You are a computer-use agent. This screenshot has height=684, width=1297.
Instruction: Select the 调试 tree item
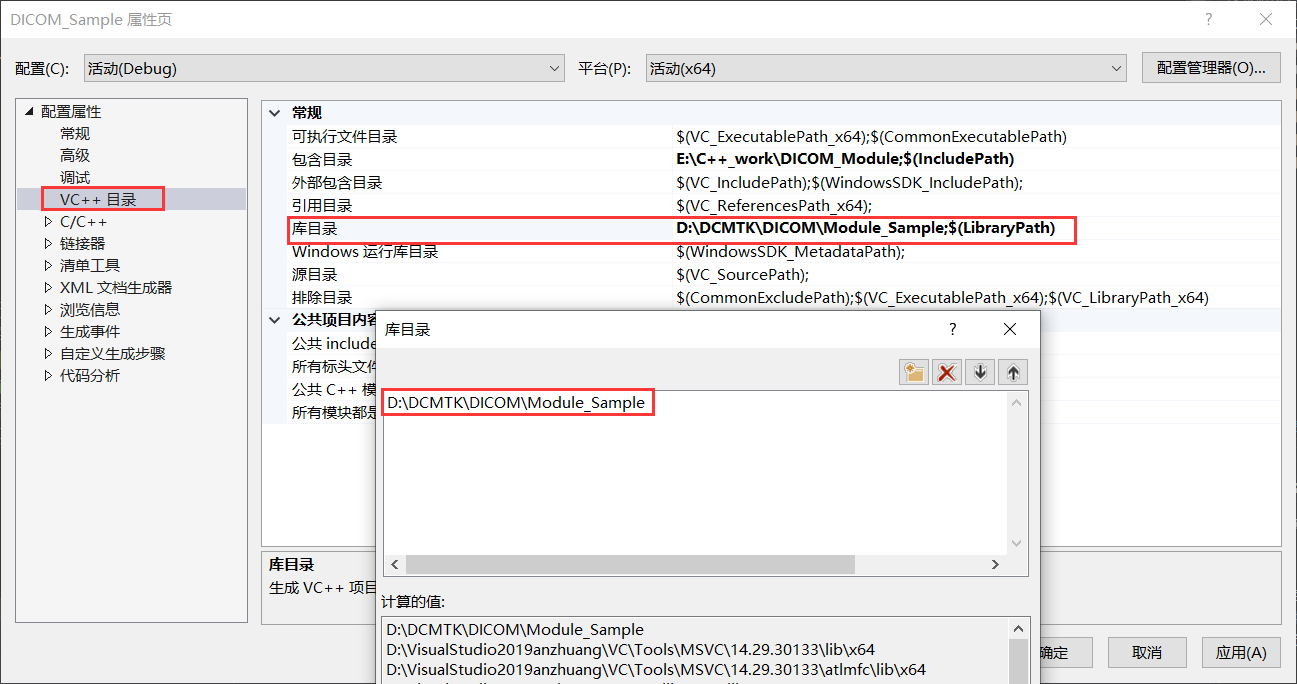coord(74,176)
